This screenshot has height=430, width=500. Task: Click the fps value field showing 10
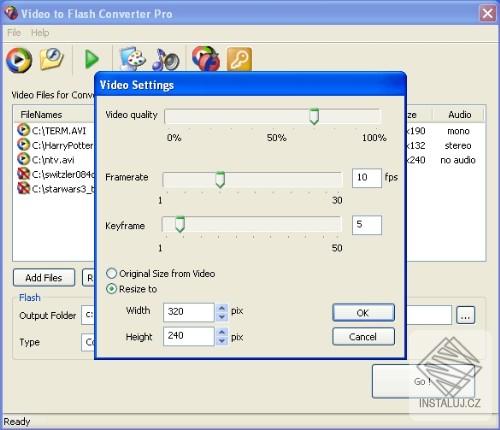[x=367, y=178]
